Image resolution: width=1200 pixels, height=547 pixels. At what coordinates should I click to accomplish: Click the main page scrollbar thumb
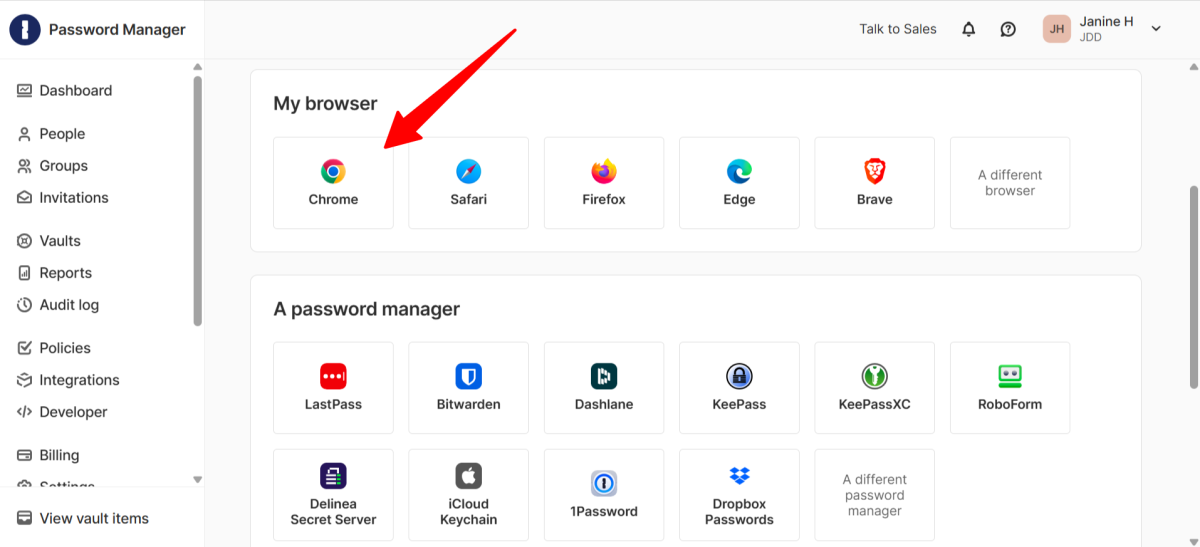(x=1194, y=286)
